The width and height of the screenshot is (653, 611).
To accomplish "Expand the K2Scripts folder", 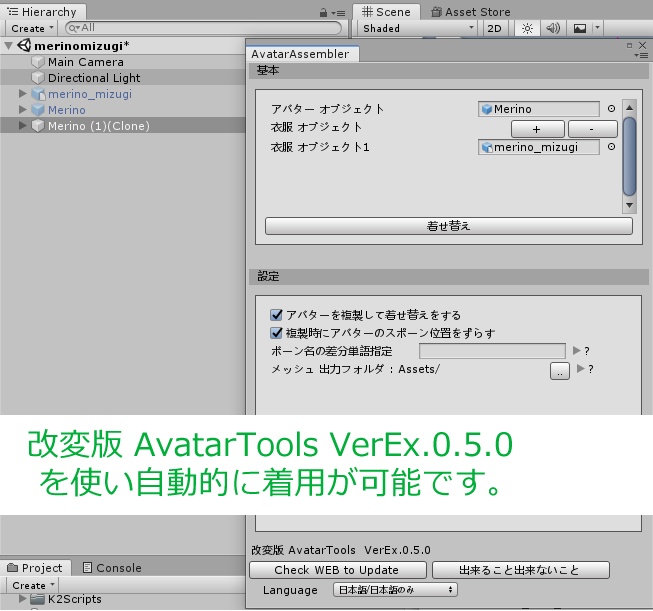I will 22,599.
